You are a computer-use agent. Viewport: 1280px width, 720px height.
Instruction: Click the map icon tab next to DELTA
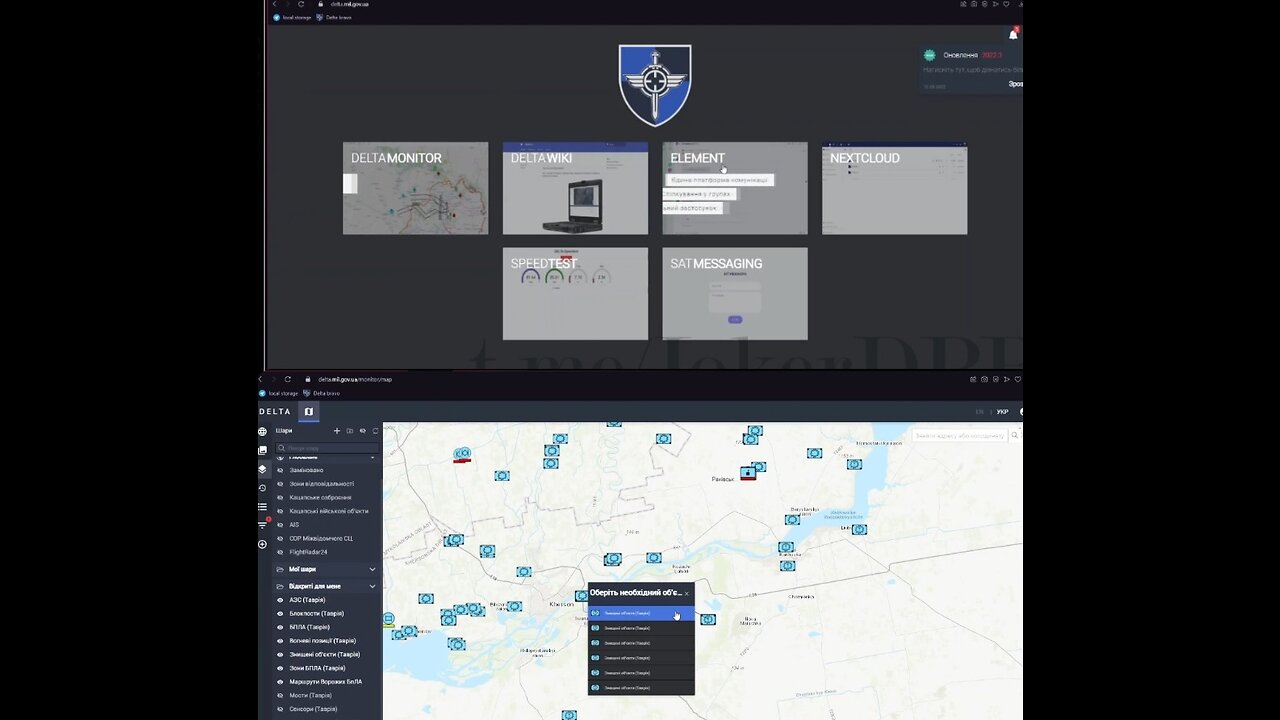[x=309, y=411]
